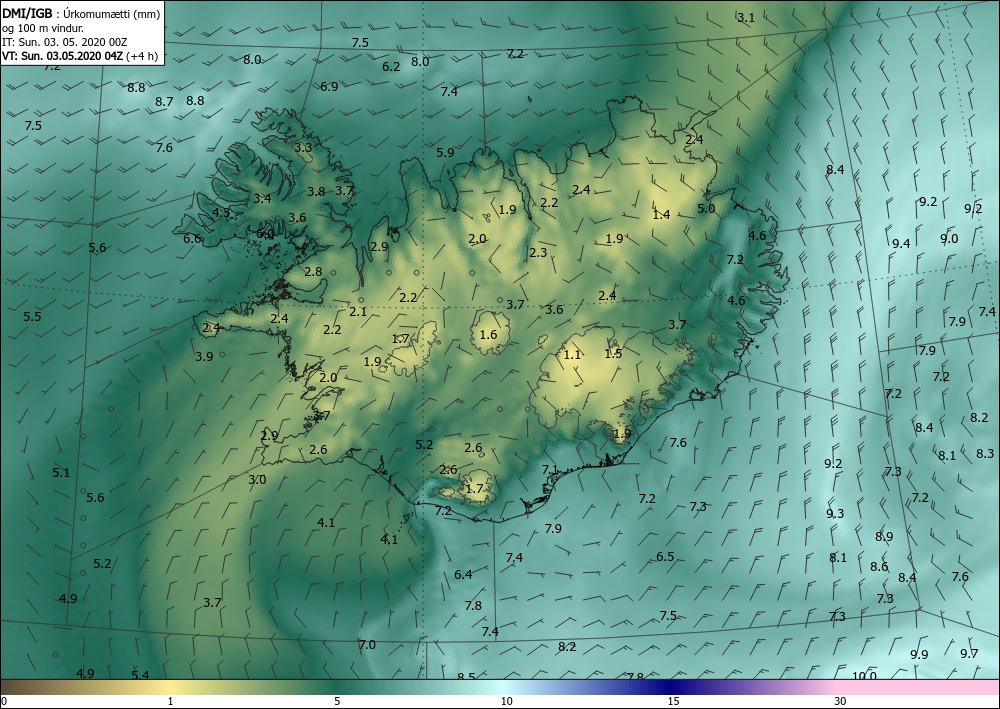Click the 9.7 value on the map
Viewport: 1000px width, 709px height.
click(x=969, y=653)
